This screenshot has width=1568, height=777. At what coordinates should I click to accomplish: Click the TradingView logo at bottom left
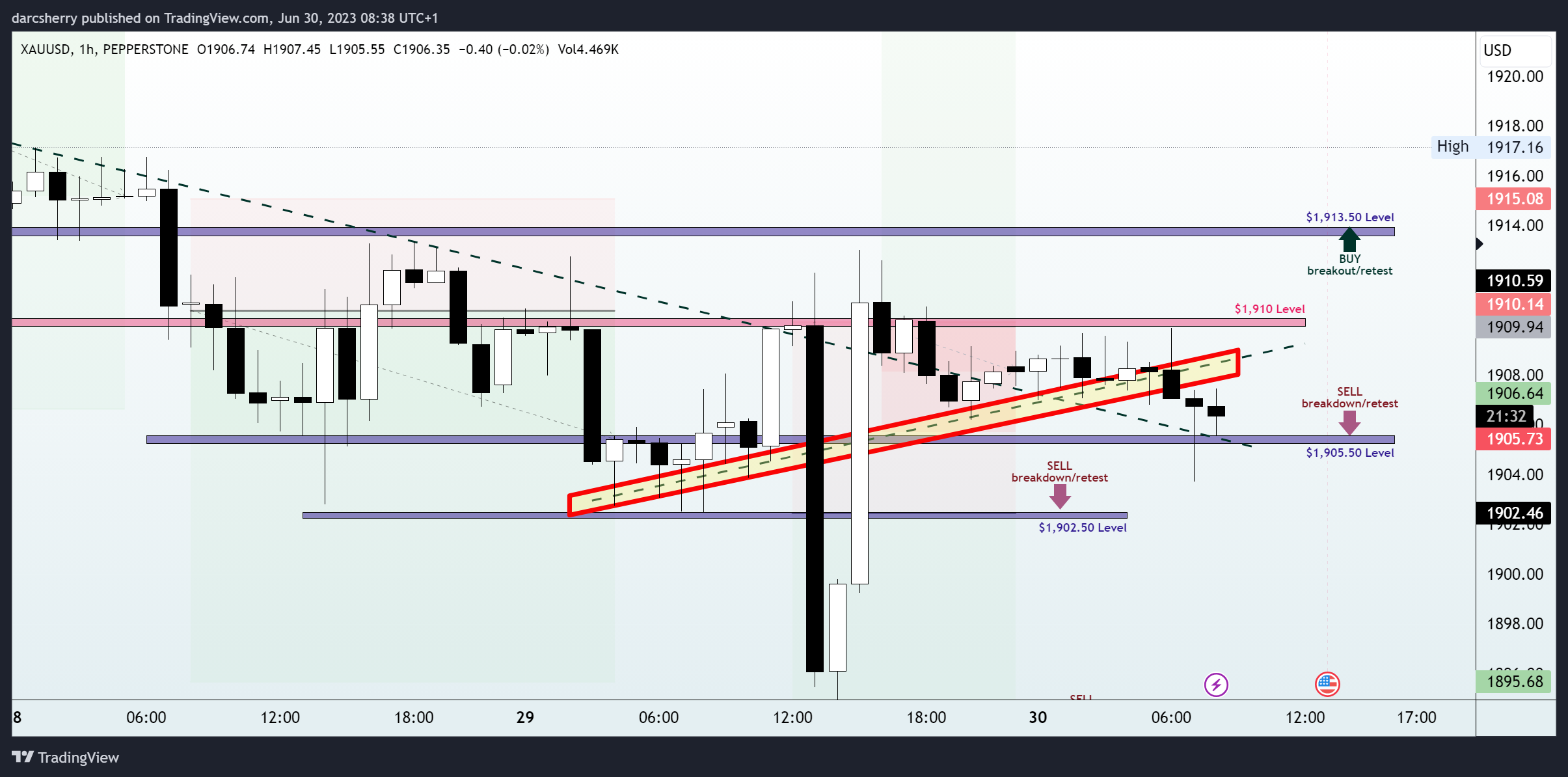pos(65,757)
